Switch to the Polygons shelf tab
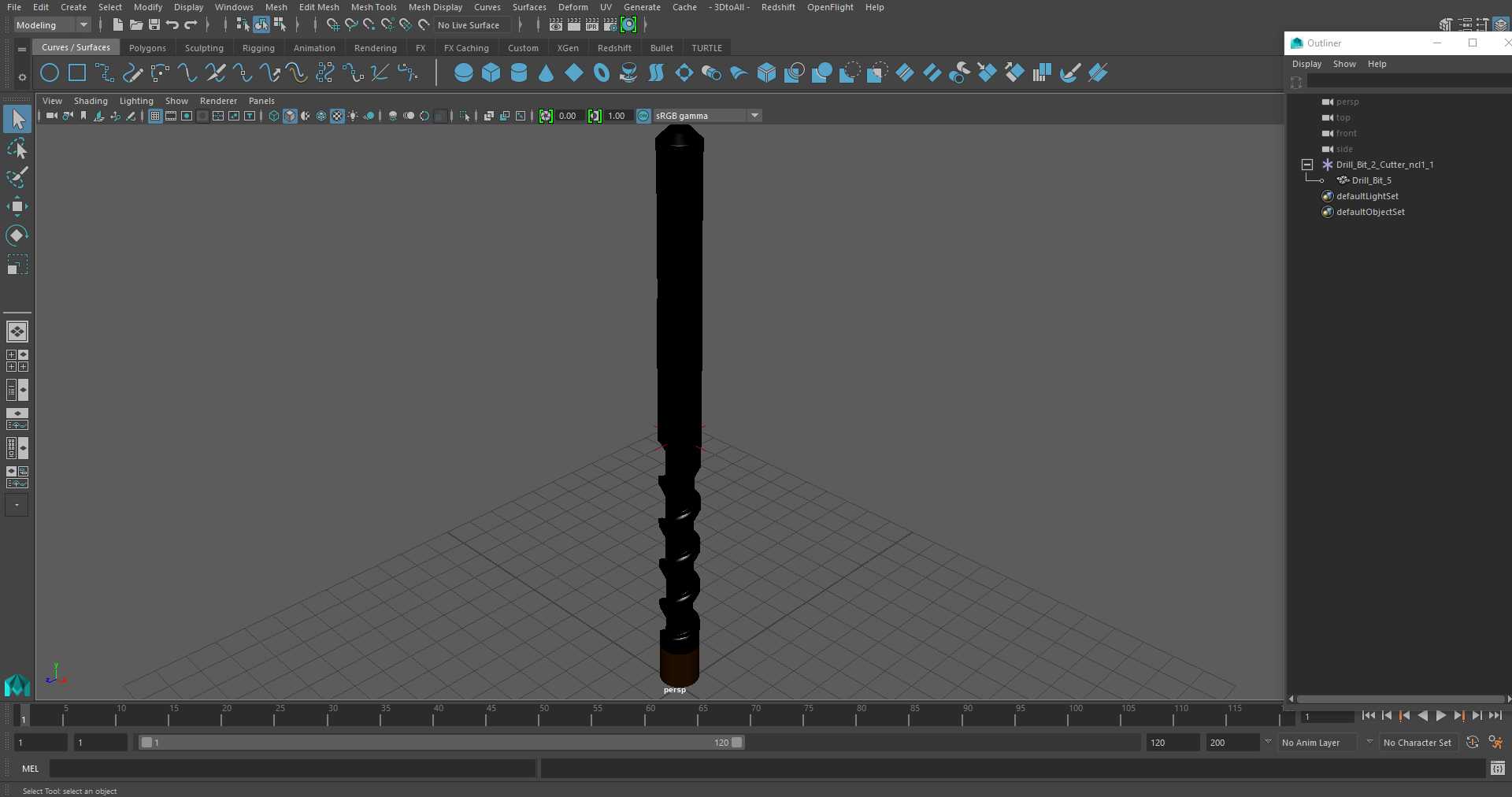This screenshot has width=1512, height=797. (147, 48)
